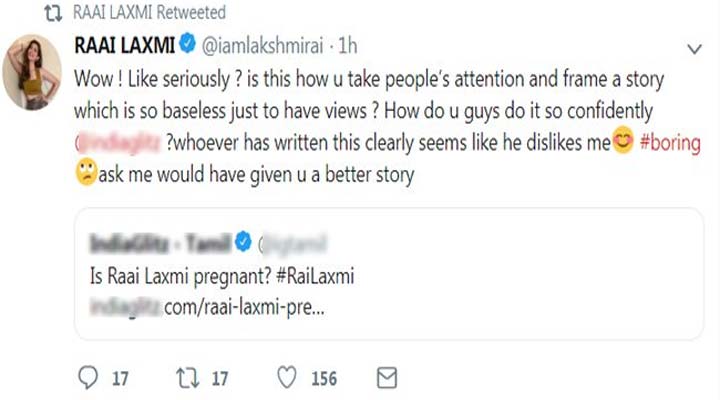This screenshot has height=400, width=720.
Task: Click the direct message envelope icon
Action: (x=385, y=378)
